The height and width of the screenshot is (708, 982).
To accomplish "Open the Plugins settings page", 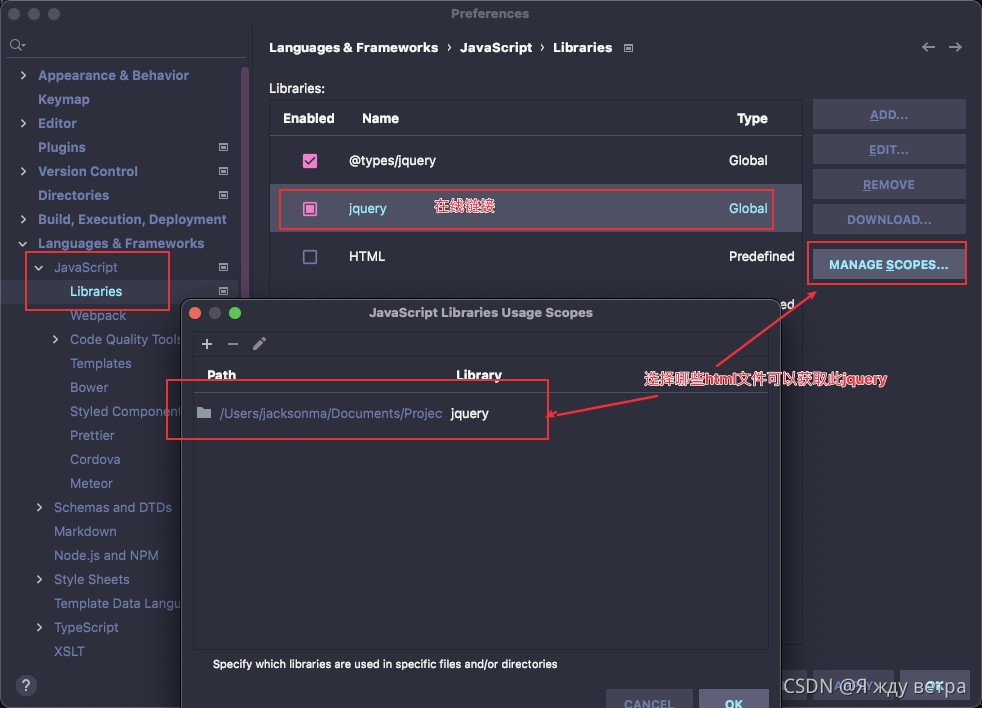I will tap(61, 147).
